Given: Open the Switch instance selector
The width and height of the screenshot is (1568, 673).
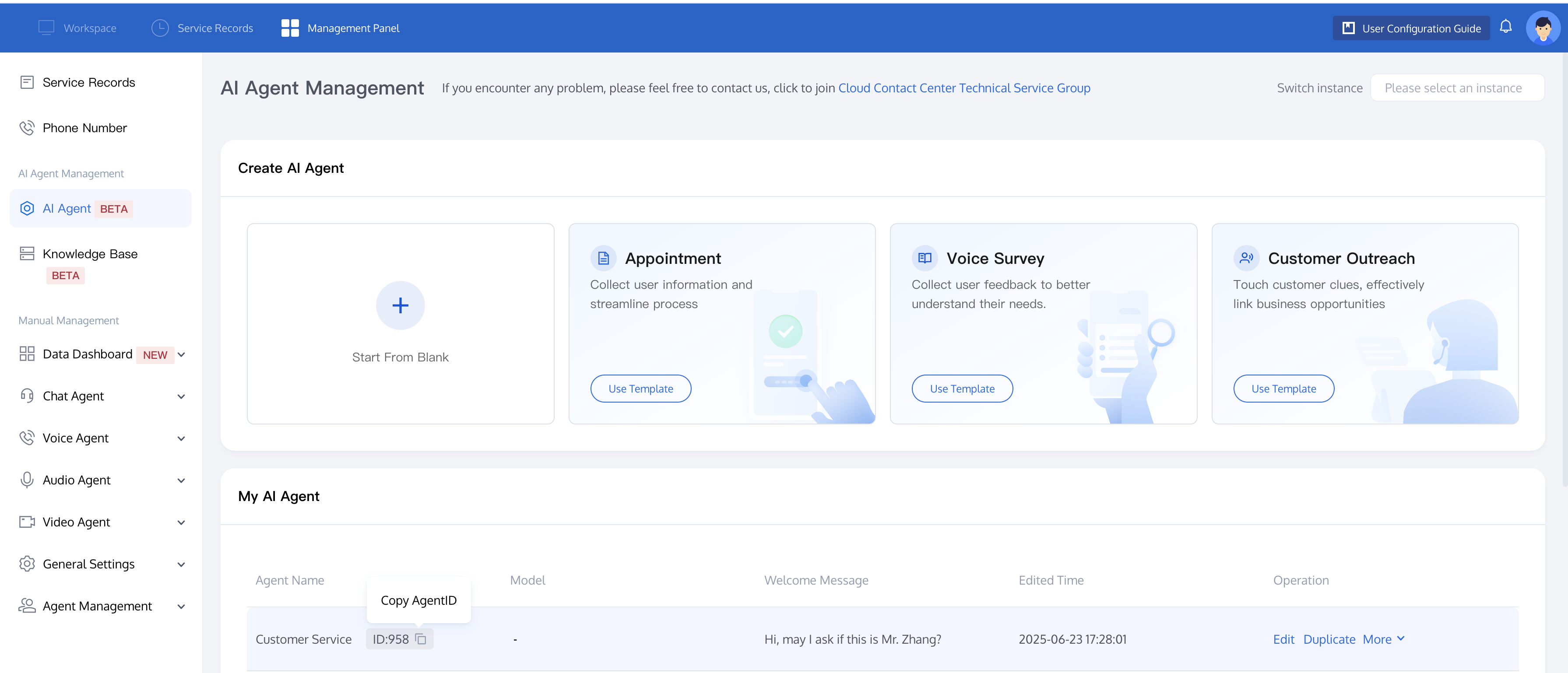Looking at the screenshot, I should 1457,88.
